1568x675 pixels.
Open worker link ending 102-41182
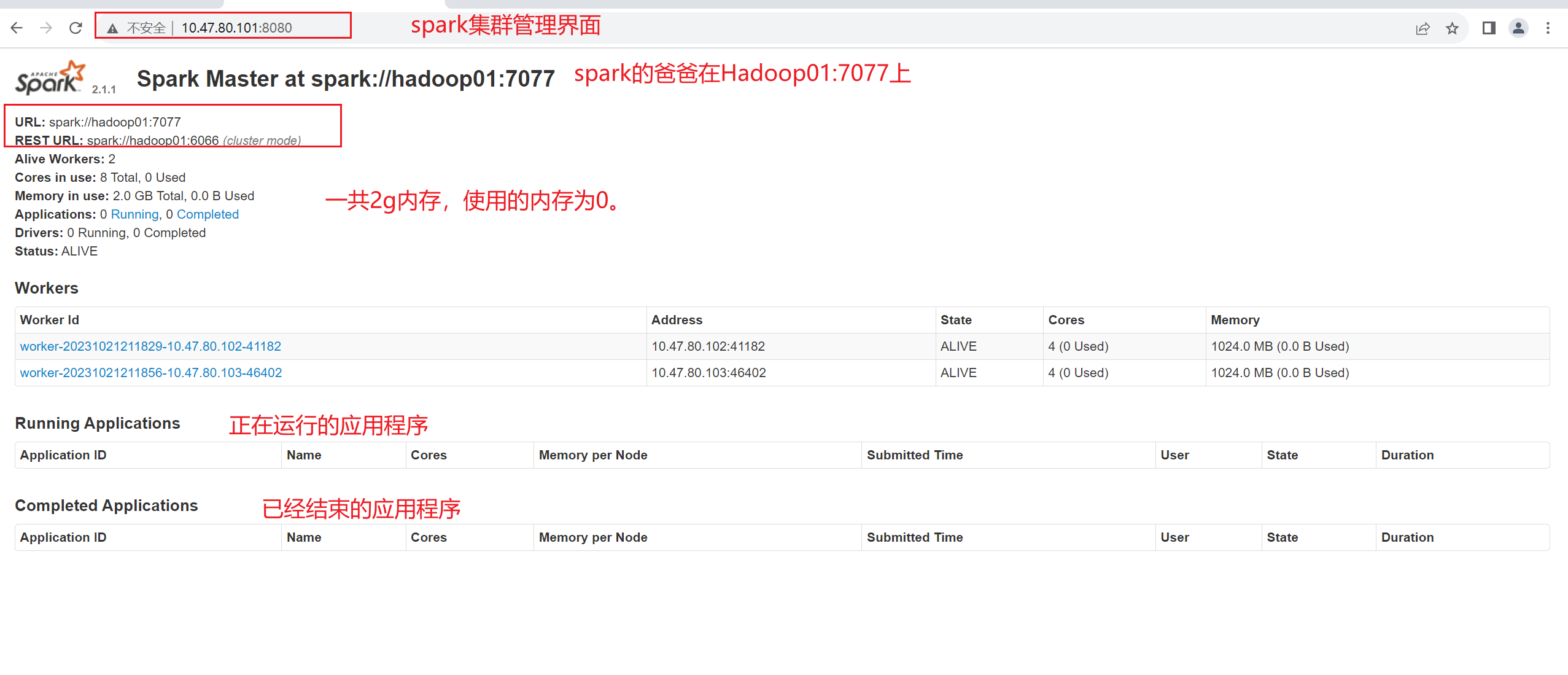(150, 346)
